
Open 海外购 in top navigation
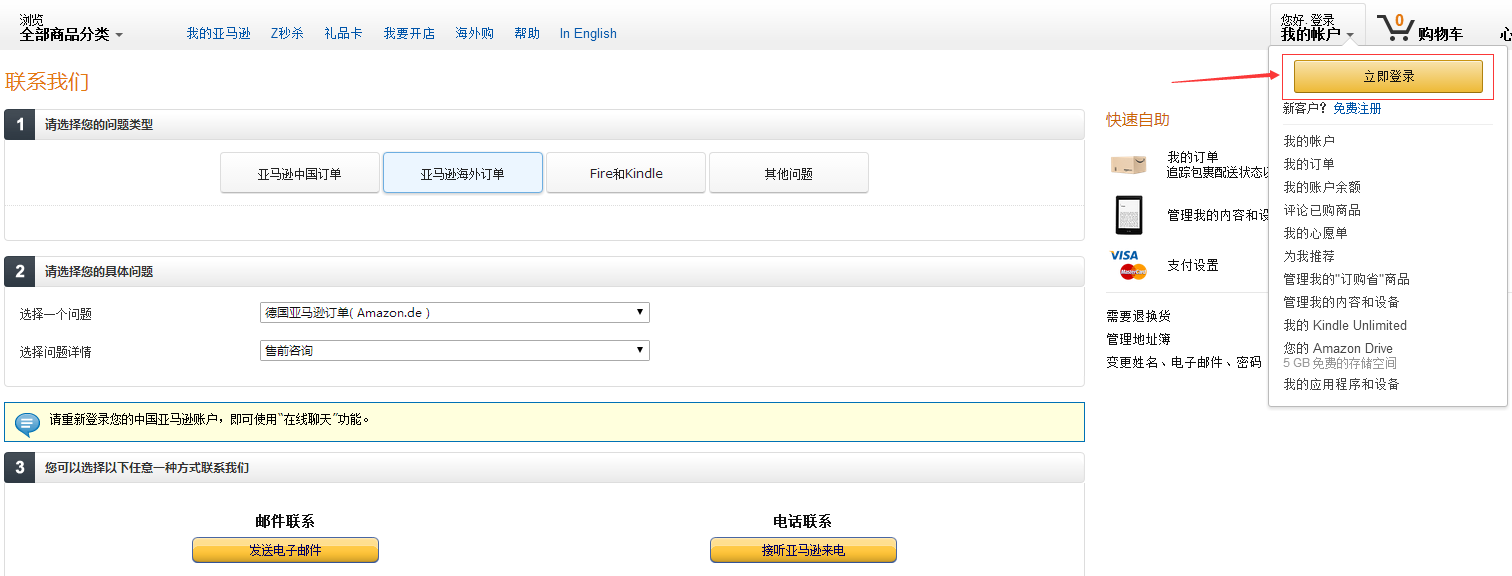coord(474,33)
